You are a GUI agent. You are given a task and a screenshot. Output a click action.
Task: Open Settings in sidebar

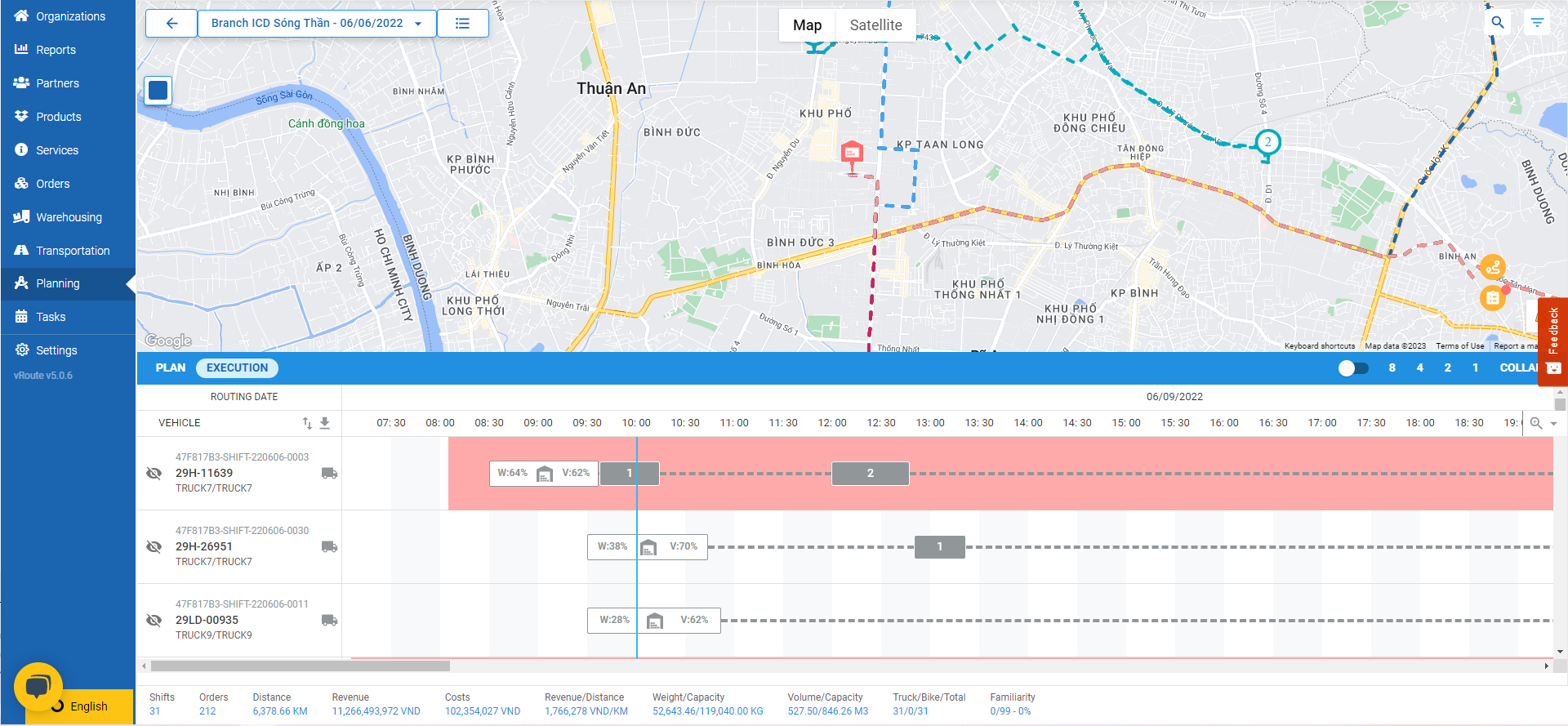[x=68, y=350]
